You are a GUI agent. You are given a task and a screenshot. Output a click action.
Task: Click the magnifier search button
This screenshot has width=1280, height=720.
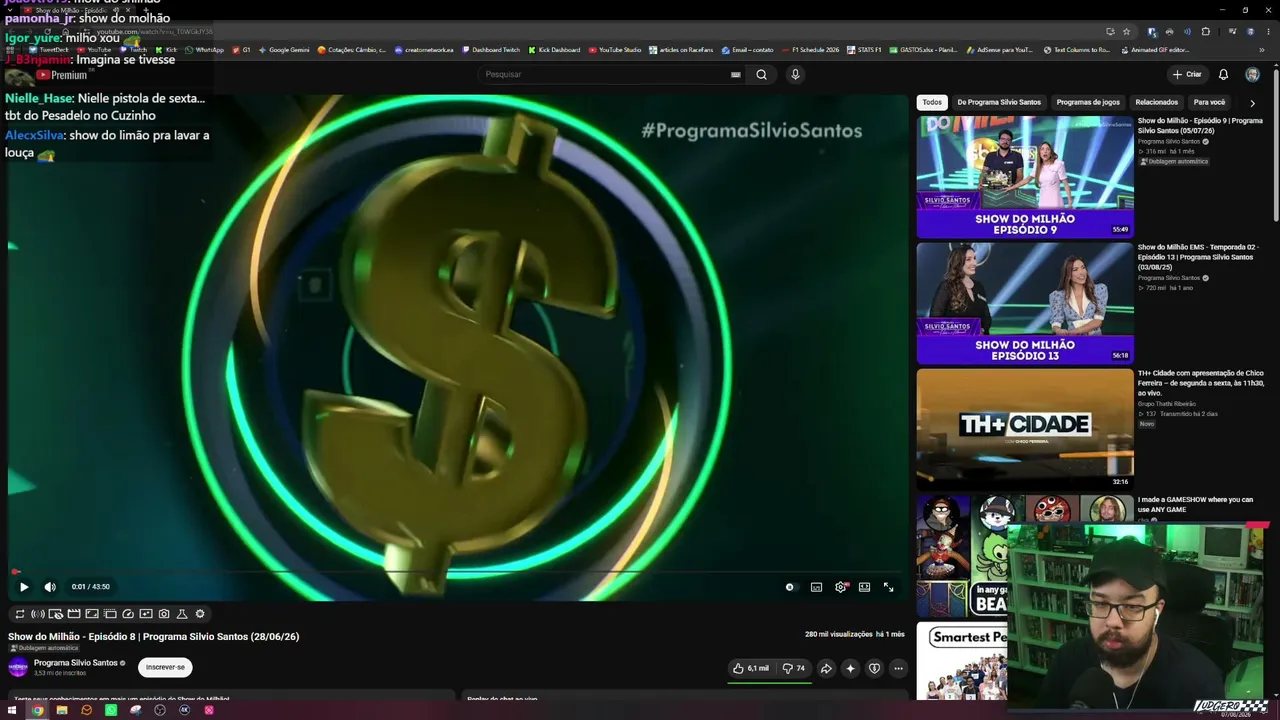(x=761, y=74)
